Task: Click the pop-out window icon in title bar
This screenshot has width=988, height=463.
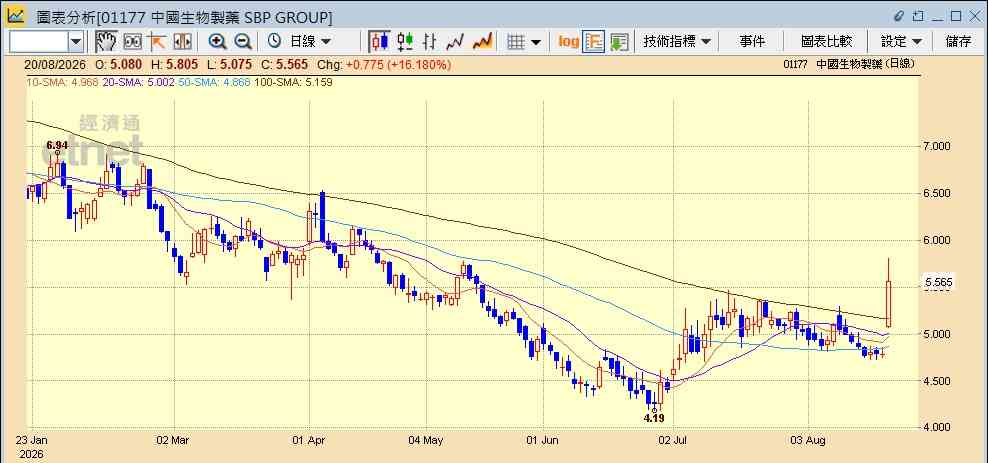Action: point(918,16)
